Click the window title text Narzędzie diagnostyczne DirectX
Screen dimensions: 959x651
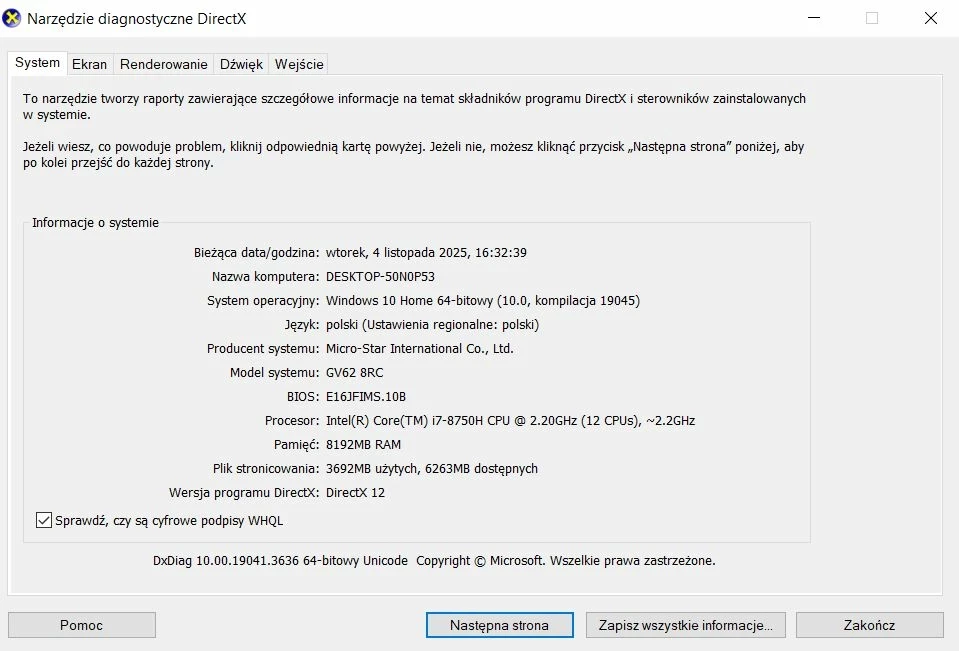point(136,18)
